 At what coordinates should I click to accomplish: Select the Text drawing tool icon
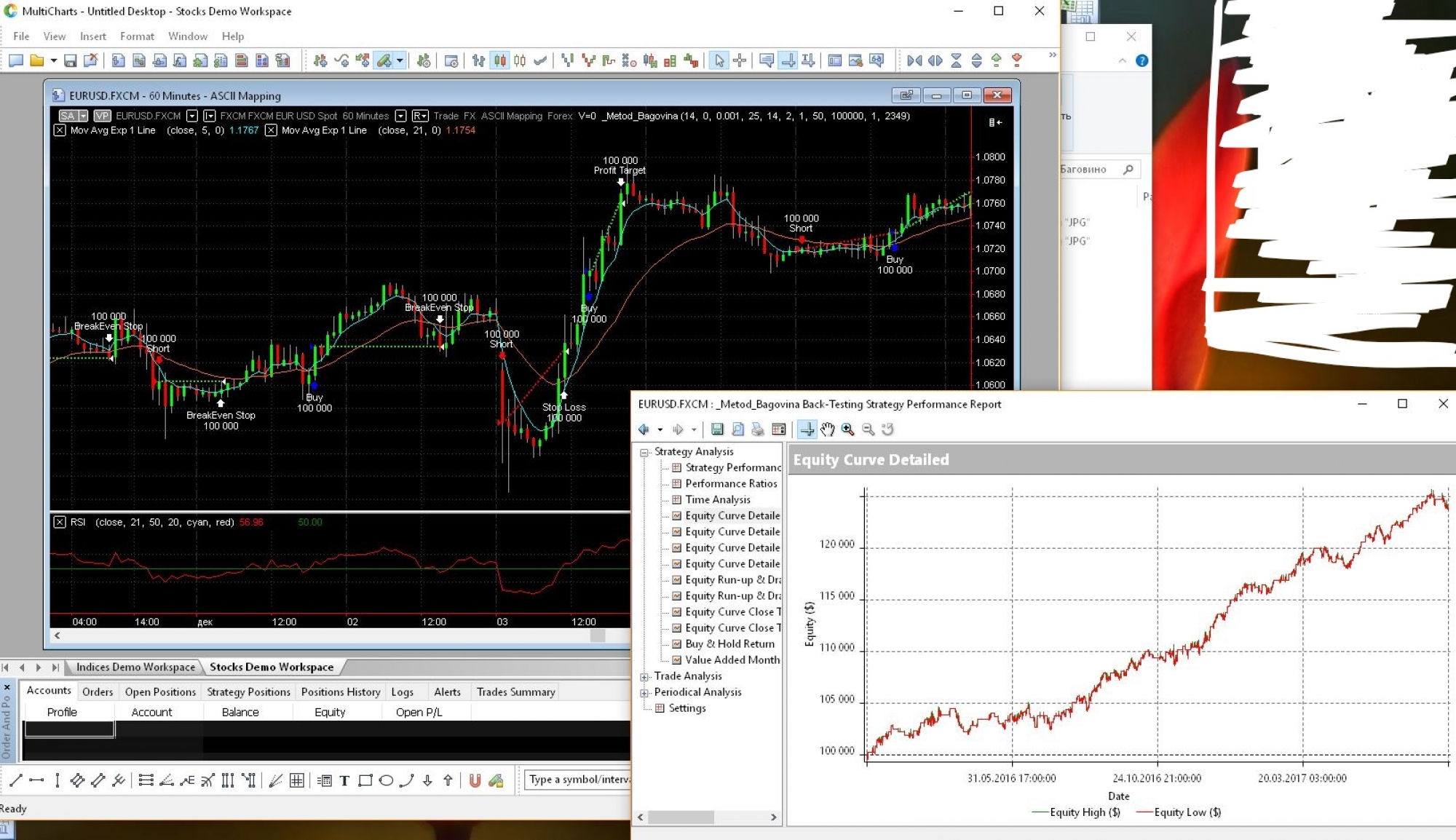[x=344, y=780]
